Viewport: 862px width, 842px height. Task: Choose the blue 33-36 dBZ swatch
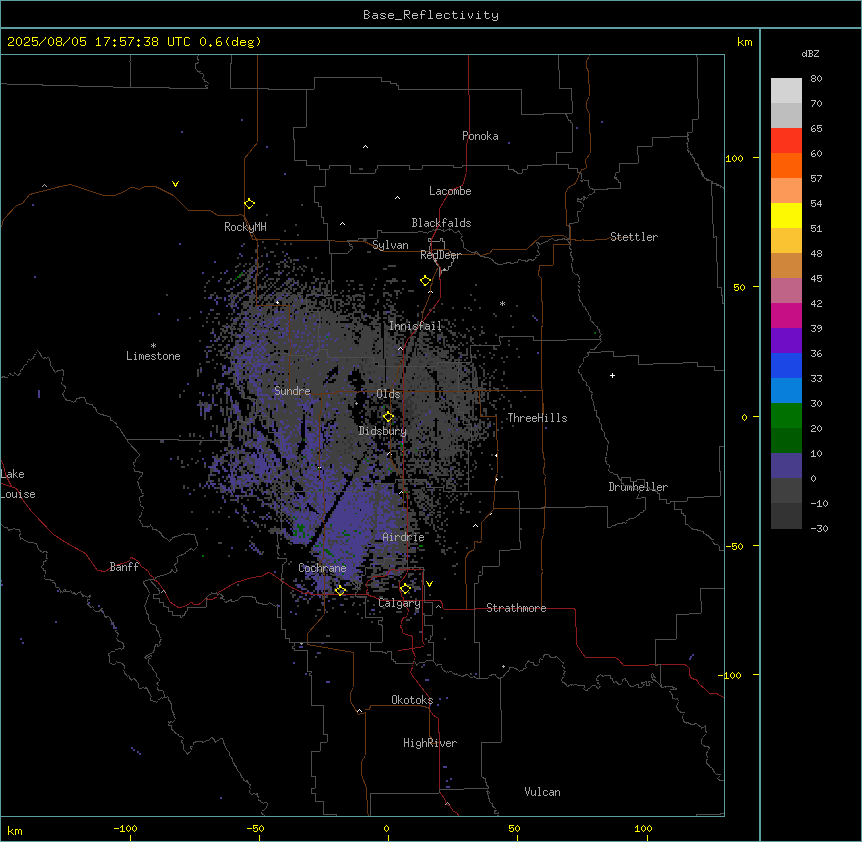pyautogui.click(x=786, y=365)
